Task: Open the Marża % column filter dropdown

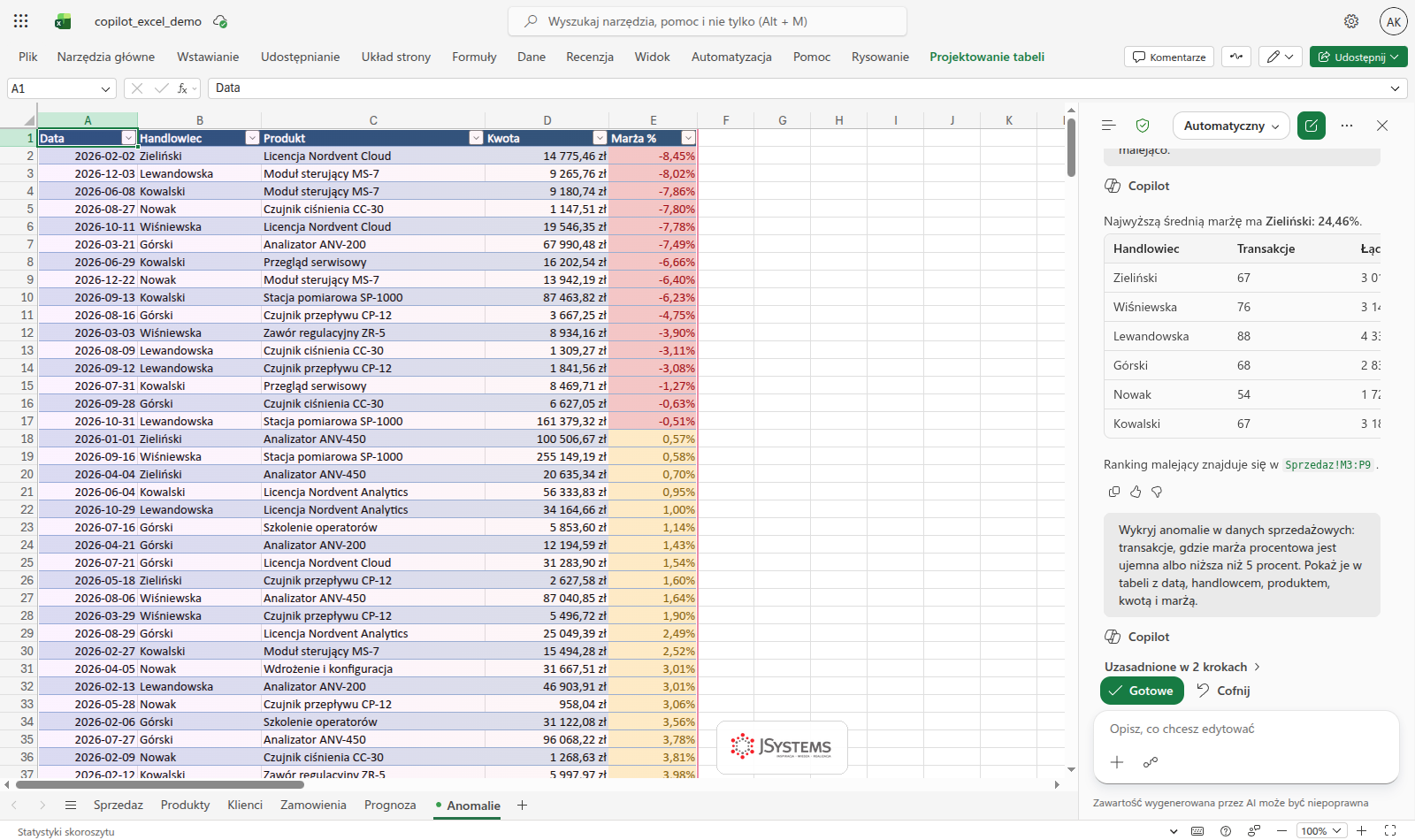Action: tap(689, 138)
